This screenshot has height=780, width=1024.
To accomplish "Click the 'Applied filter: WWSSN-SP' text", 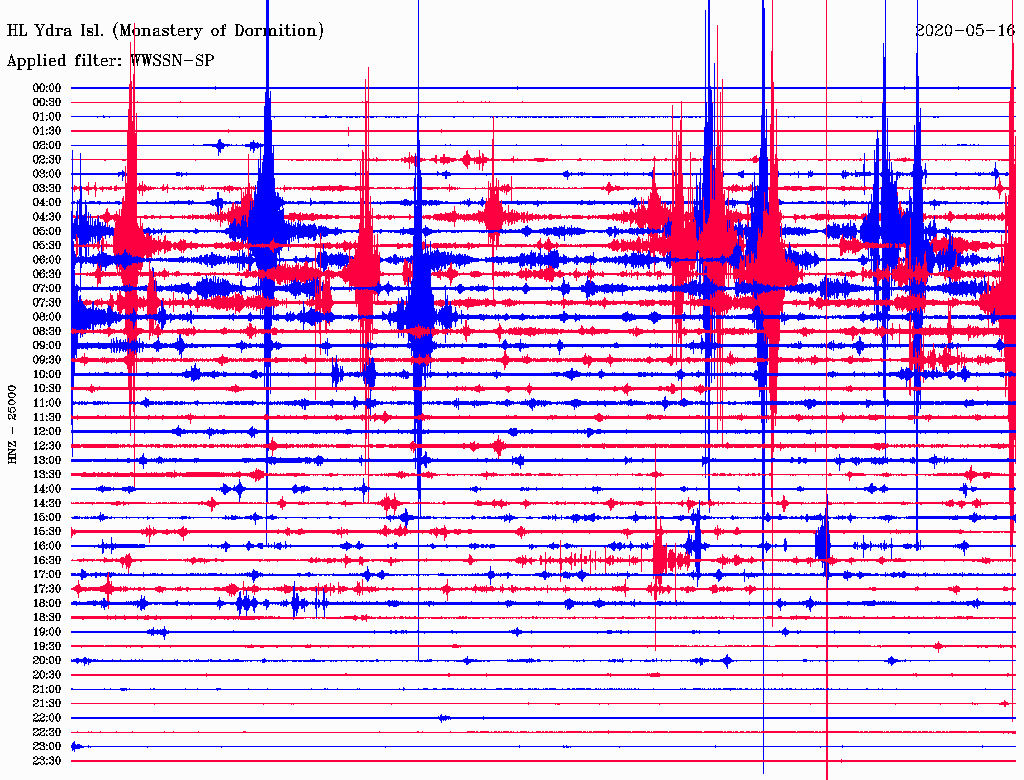I will (110, 61).
